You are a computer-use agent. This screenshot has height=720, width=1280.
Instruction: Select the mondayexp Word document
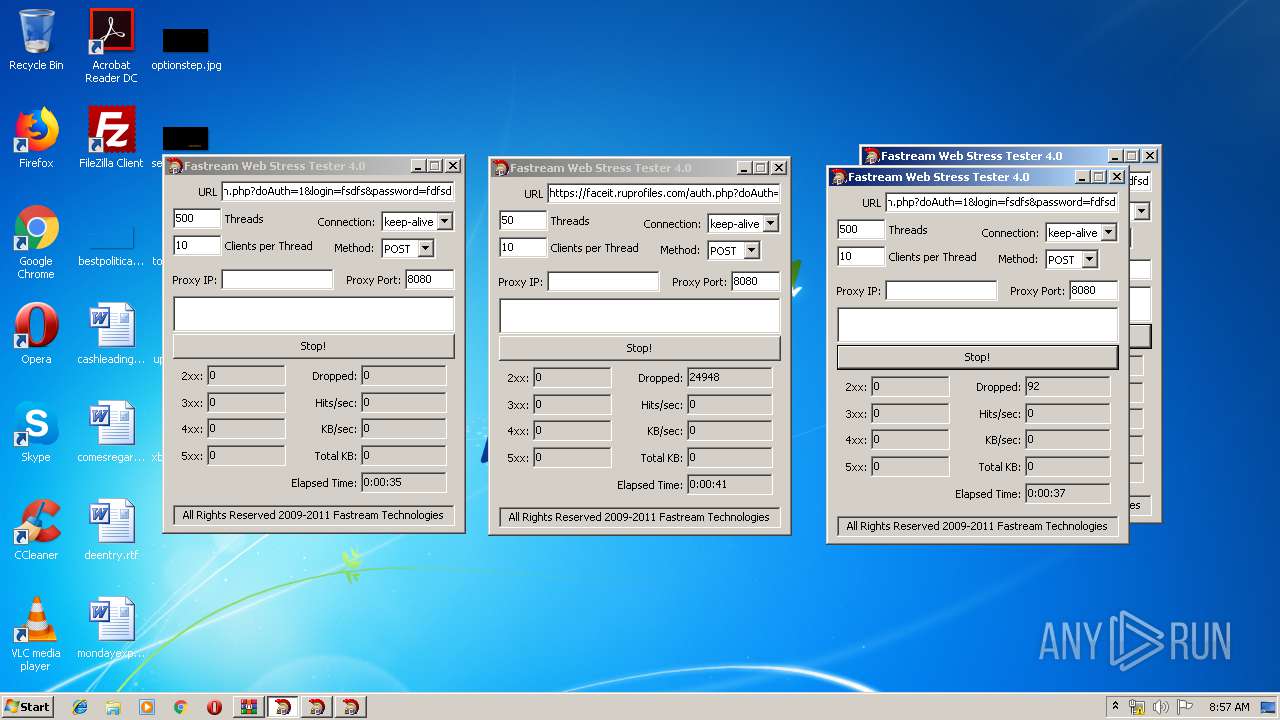(111, 628)
